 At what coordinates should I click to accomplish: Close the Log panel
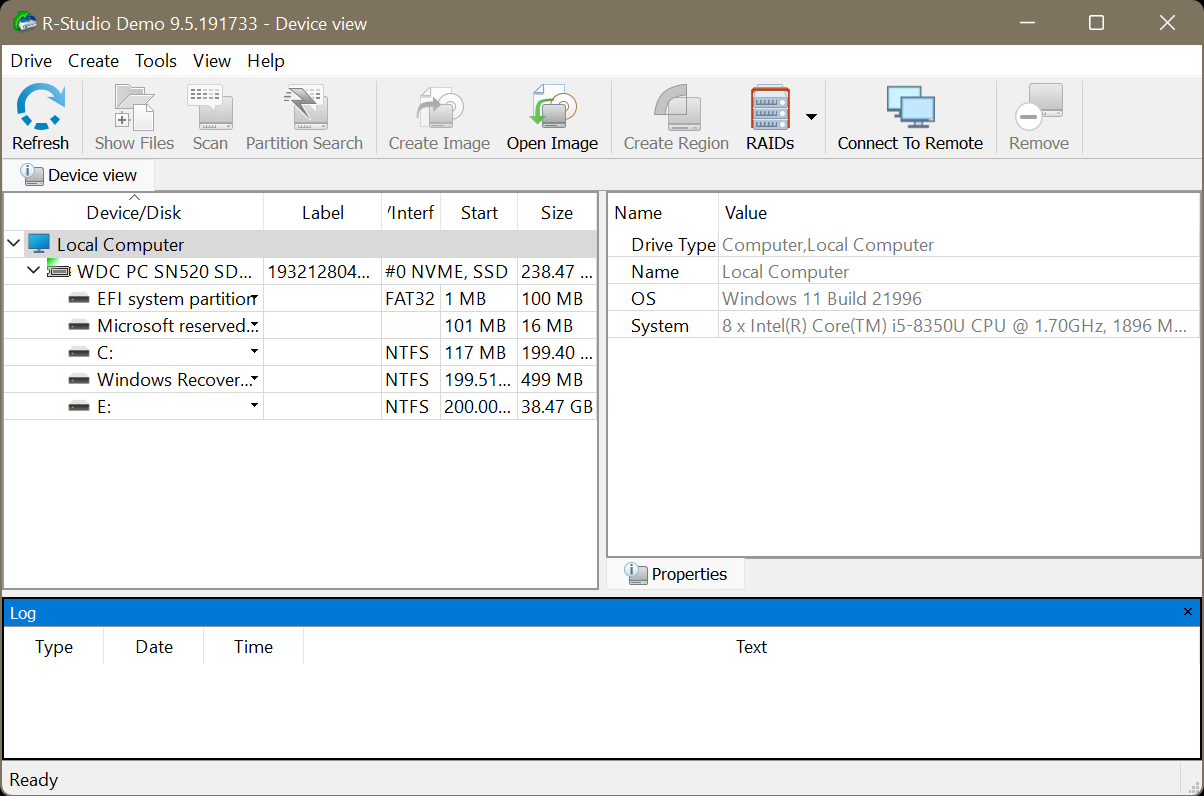click(x=1188, y=612)
